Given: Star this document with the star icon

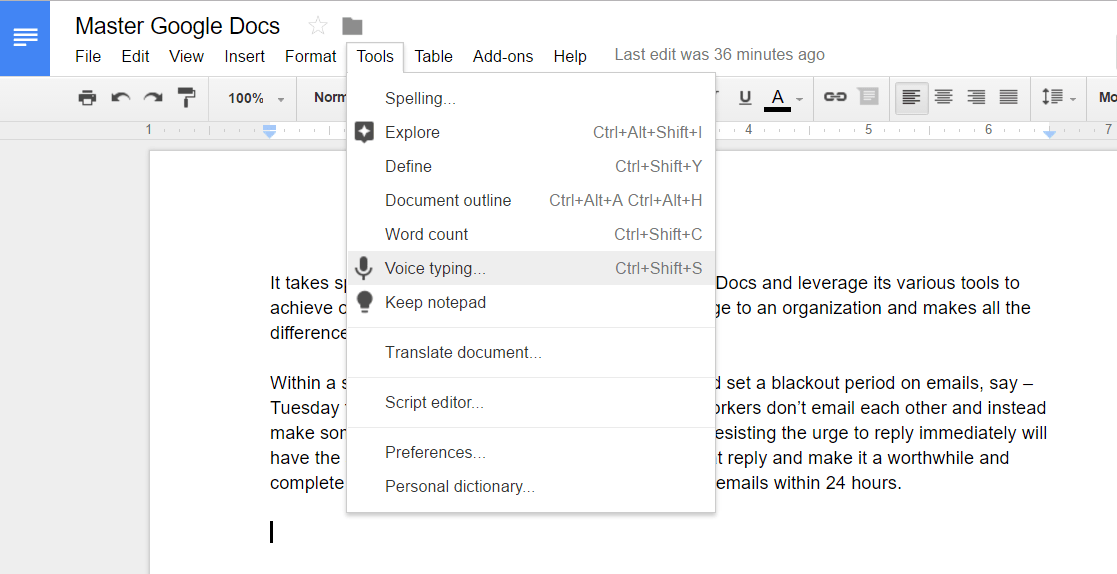Looking at the screenshot, I should pos(318,26).
